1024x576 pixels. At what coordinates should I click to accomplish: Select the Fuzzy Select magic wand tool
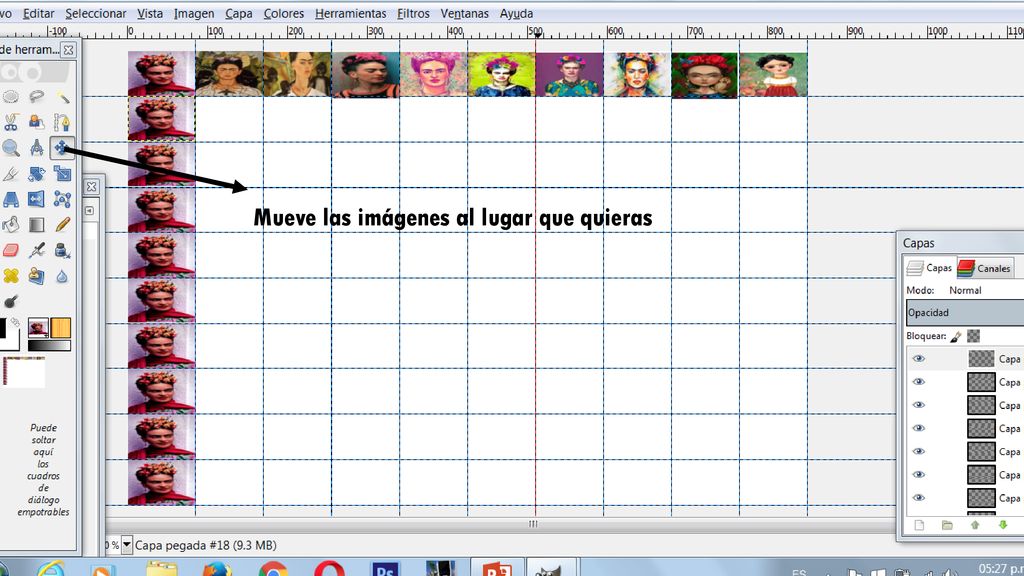[62, 97]
